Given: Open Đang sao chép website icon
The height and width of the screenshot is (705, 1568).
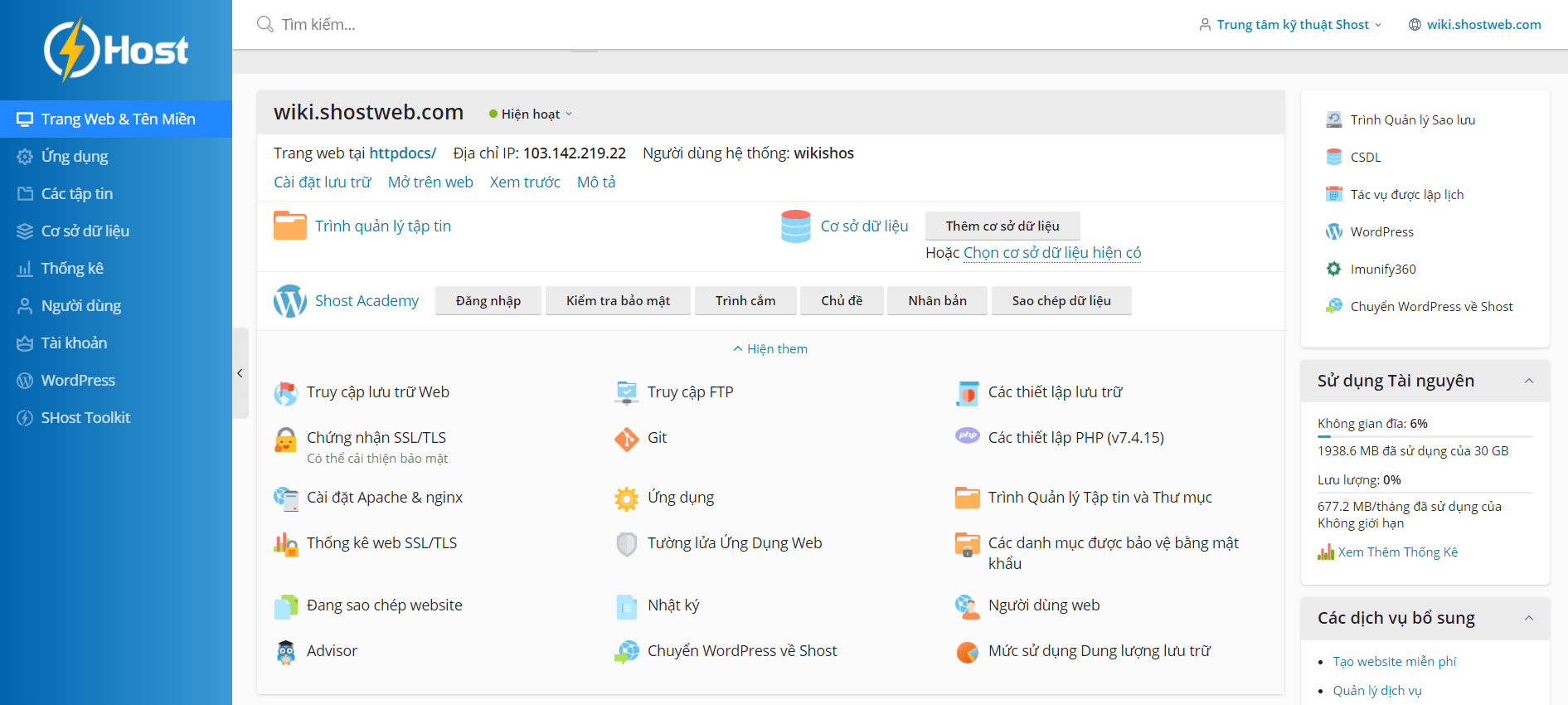Looking at the screenshot, I should [286, 606].
